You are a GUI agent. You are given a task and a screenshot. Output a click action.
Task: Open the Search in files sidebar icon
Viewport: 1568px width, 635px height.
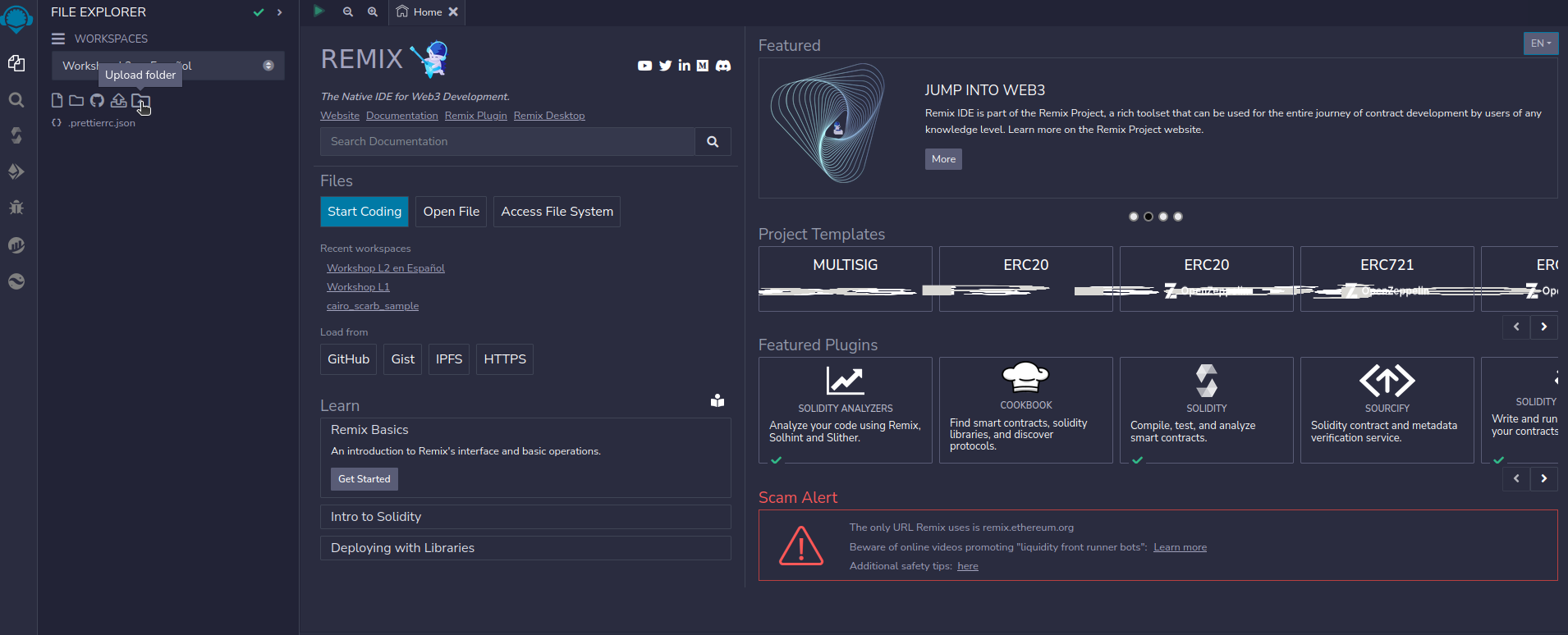pos(16,100)
